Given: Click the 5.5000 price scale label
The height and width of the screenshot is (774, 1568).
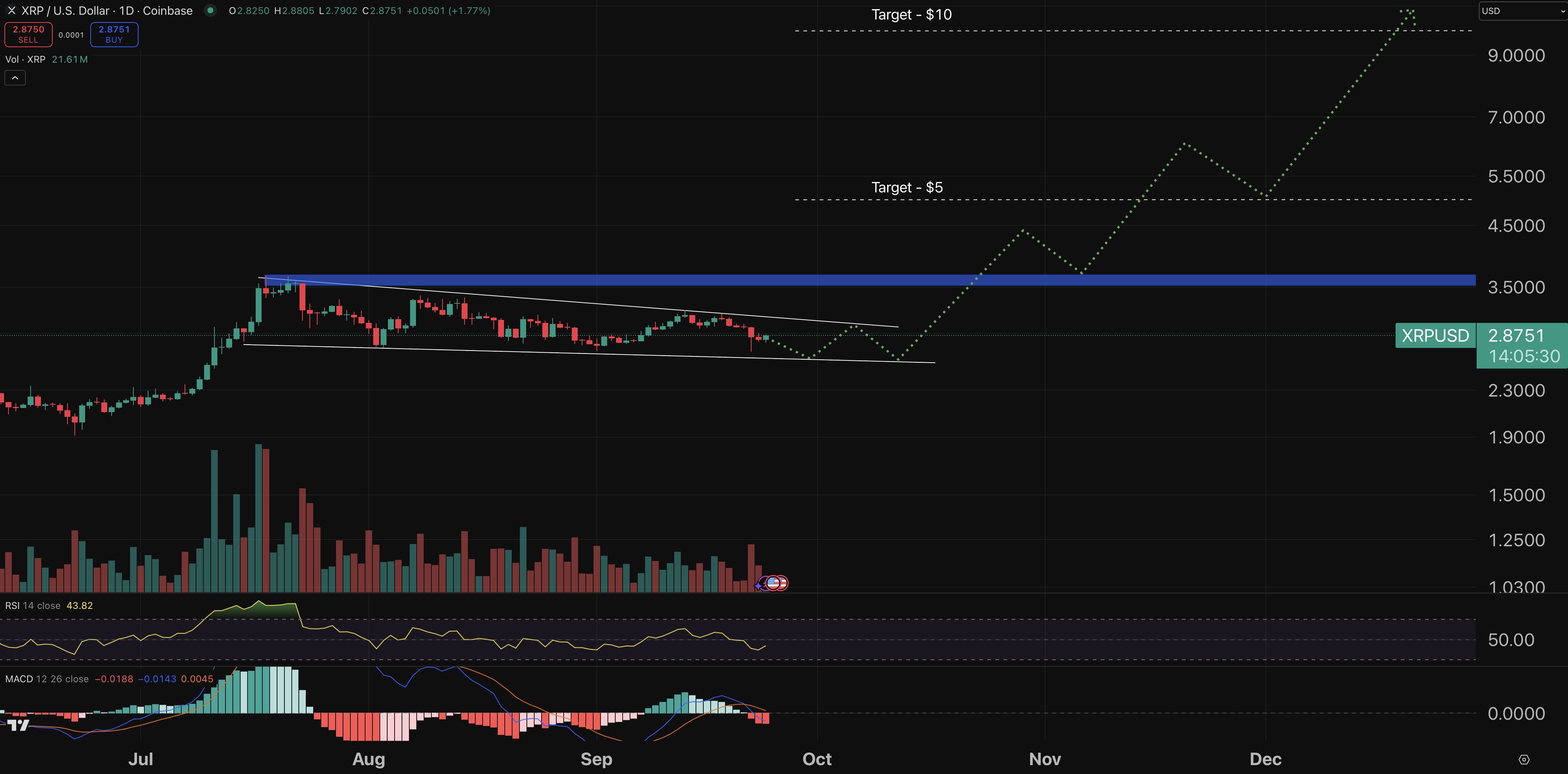Looking at the screenshot, I should tap(1516, 177).
